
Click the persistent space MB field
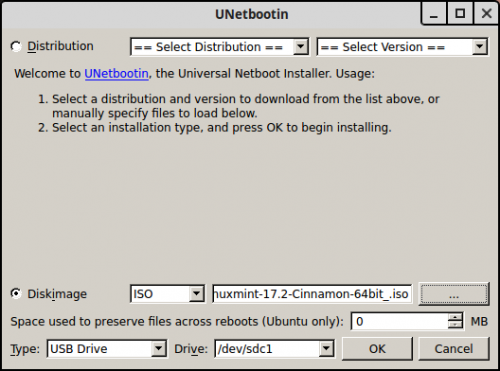(399, 321)
